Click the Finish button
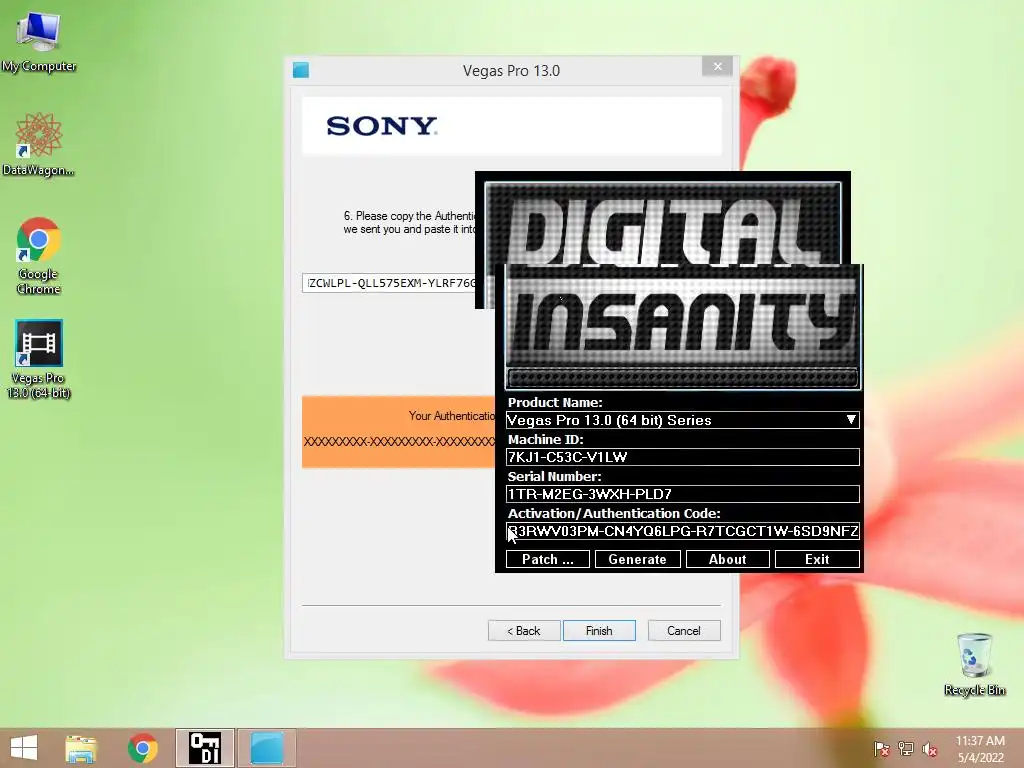Viewport: 1024px width, 768px height. tap(599, 631)
